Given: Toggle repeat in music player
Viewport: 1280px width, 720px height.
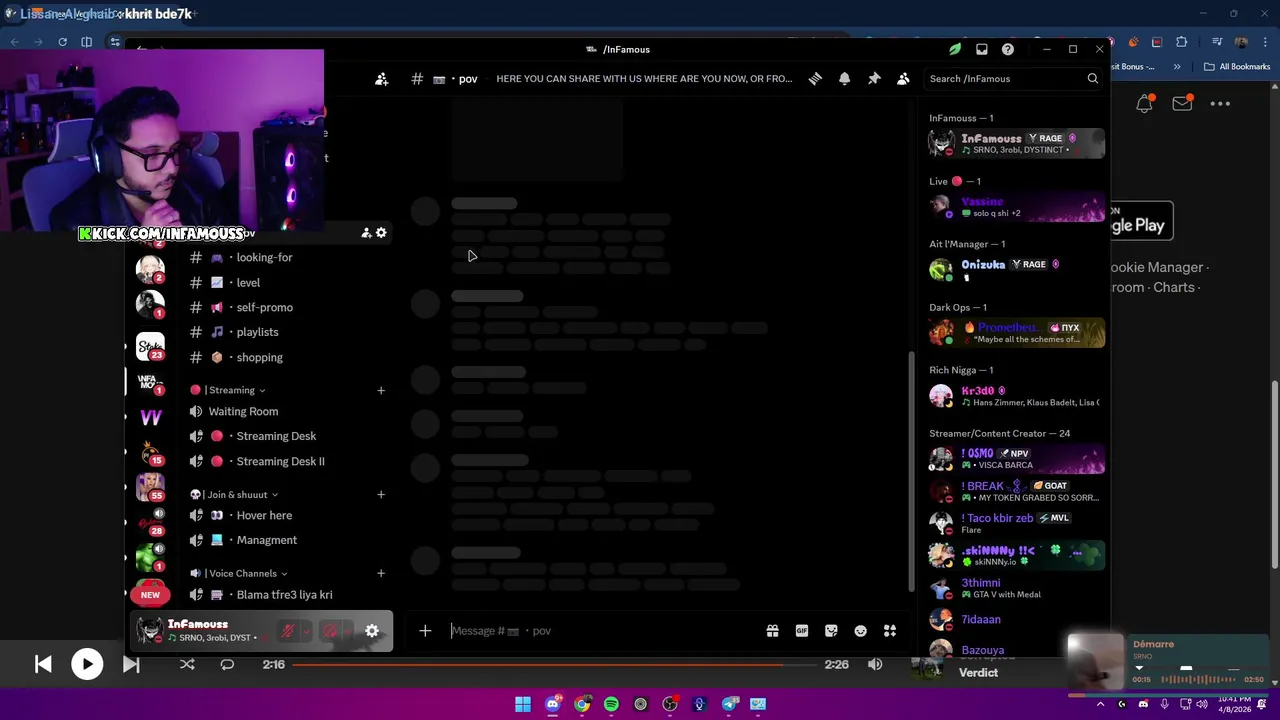Looking at the screenshot, I should click(x=227, y=664).
